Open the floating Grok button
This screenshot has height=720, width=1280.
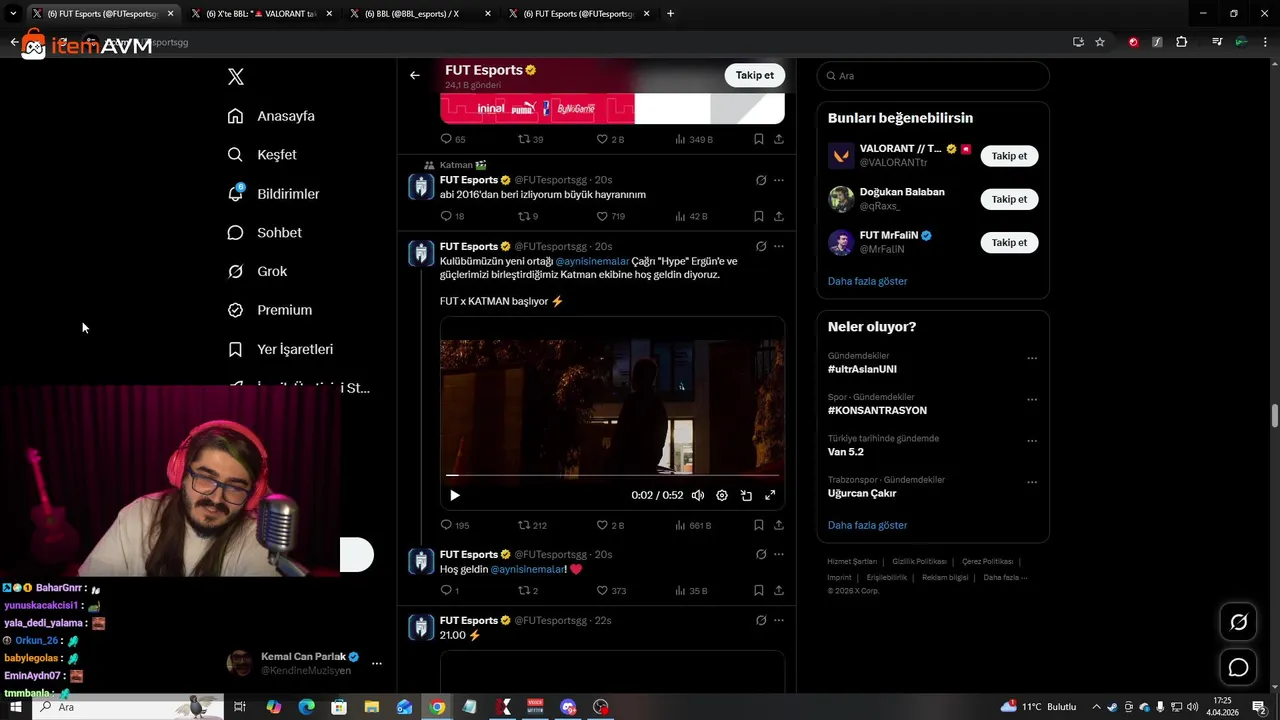tap(1238, 623)
